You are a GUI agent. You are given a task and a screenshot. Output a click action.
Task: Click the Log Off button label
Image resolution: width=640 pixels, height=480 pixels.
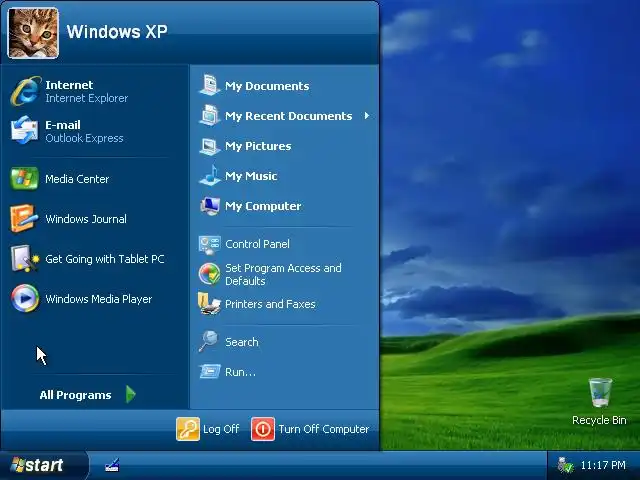[x=221, y=429]
